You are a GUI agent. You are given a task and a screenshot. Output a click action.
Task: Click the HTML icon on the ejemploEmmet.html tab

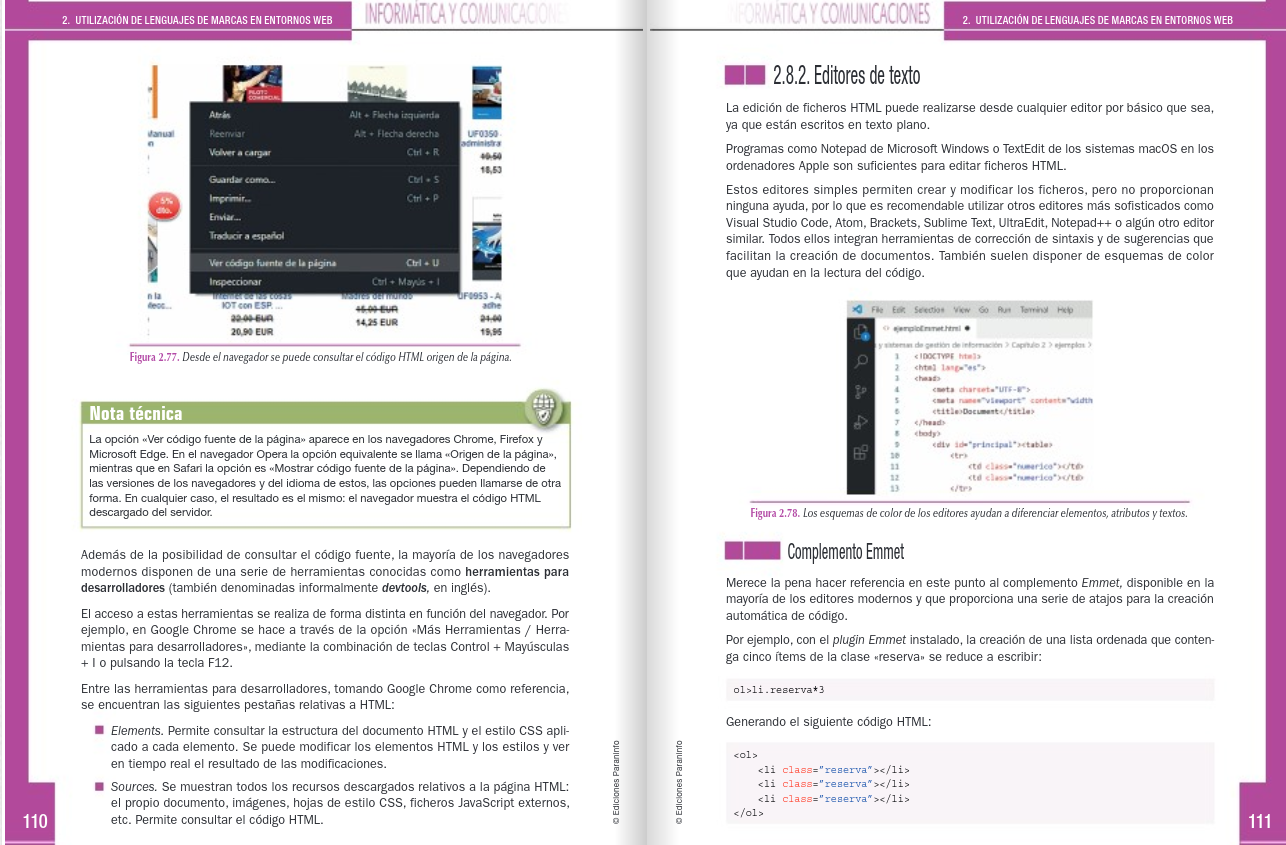pos(885,329)
